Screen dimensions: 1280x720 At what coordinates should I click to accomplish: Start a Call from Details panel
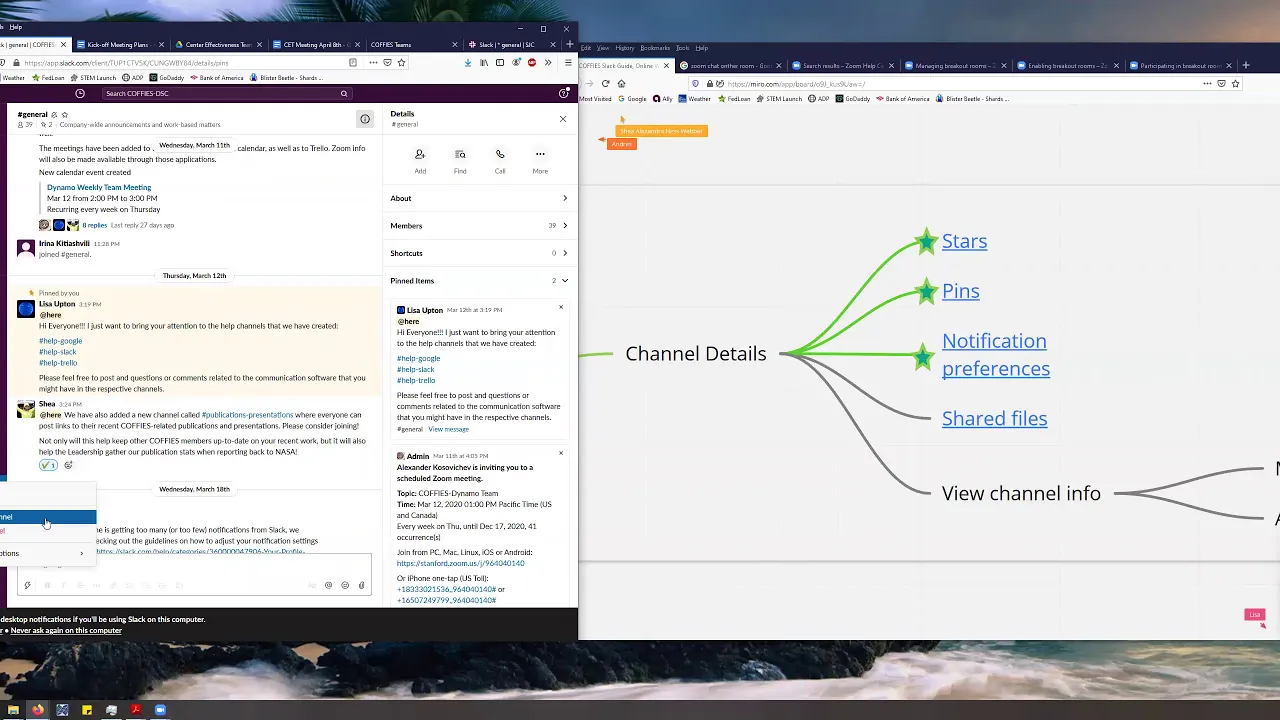(x=500, y=154)
